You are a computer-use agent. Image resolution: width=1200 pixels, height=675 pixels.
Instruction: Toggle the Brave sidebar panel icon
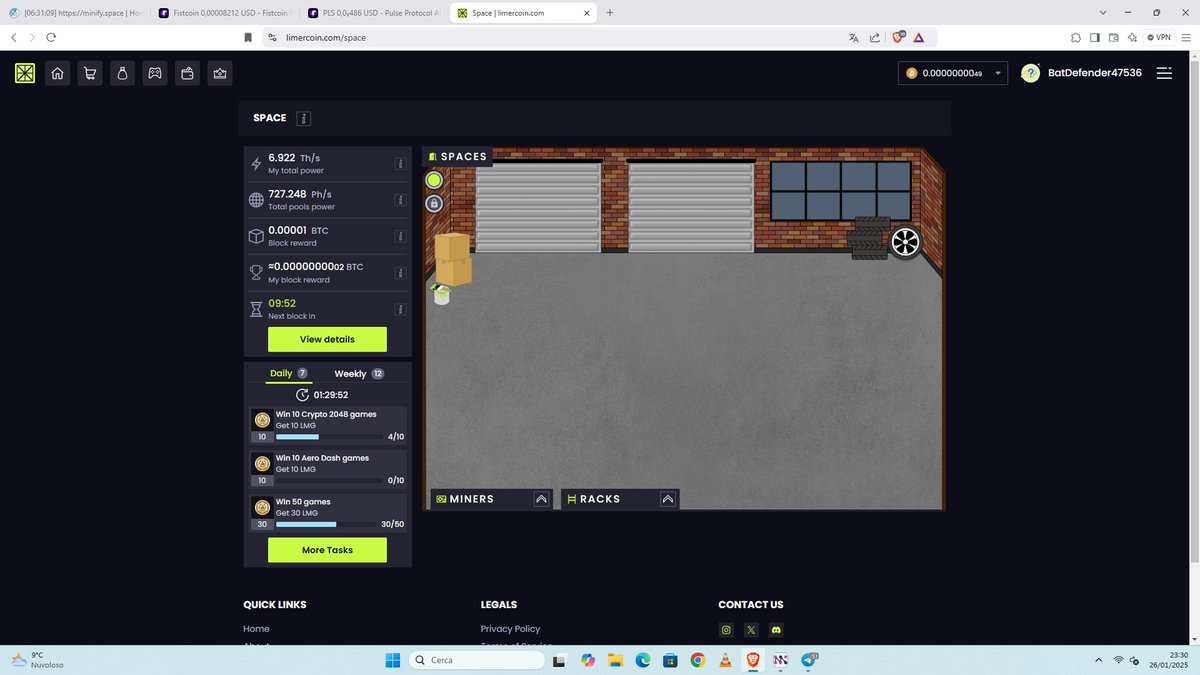tap(1095, 37)
